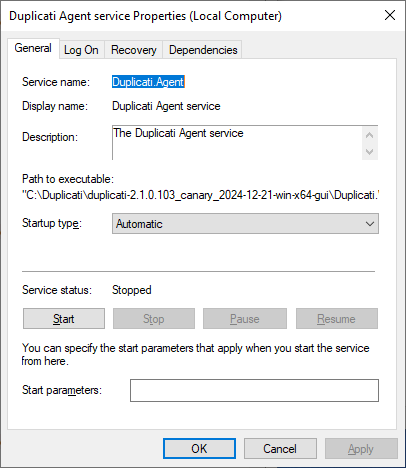The width and height of the screenshot is (406, 468).
Task: Switch to the Log On tab
Action: (81, 50)
